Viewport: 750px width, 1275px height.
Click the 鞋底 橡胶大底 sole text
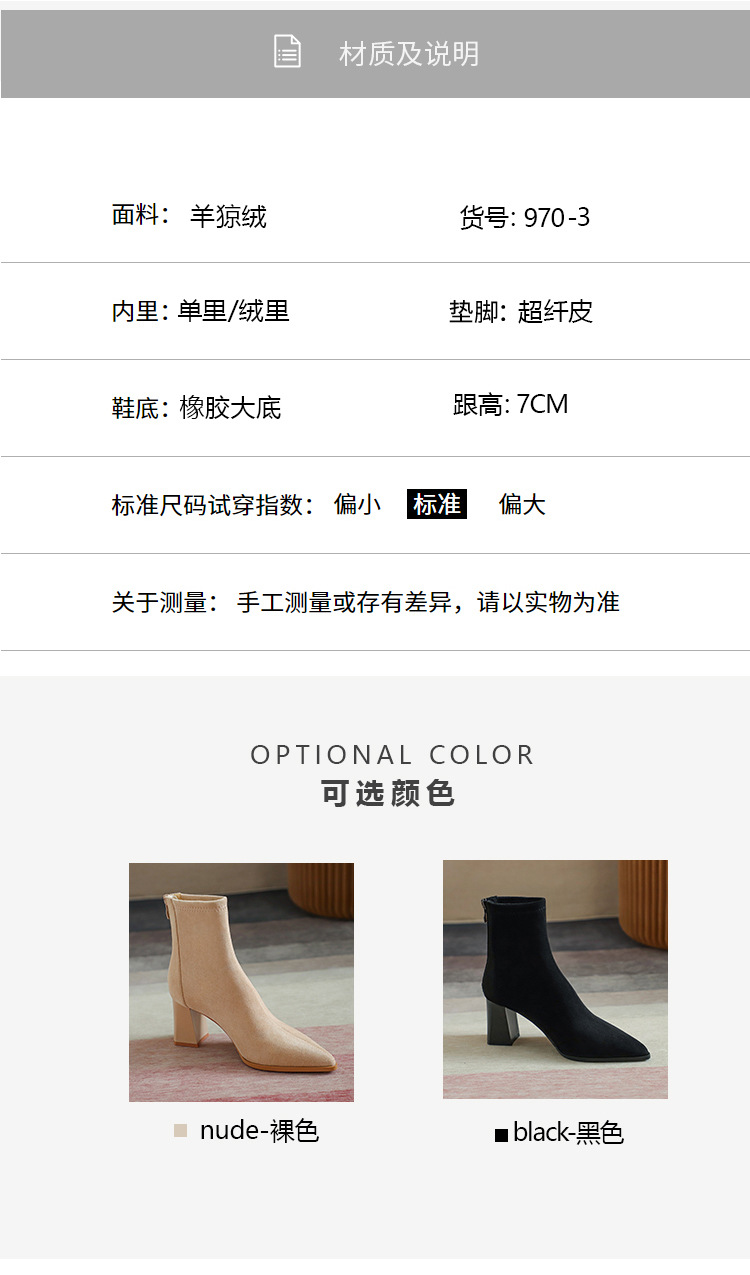(196, 408)
